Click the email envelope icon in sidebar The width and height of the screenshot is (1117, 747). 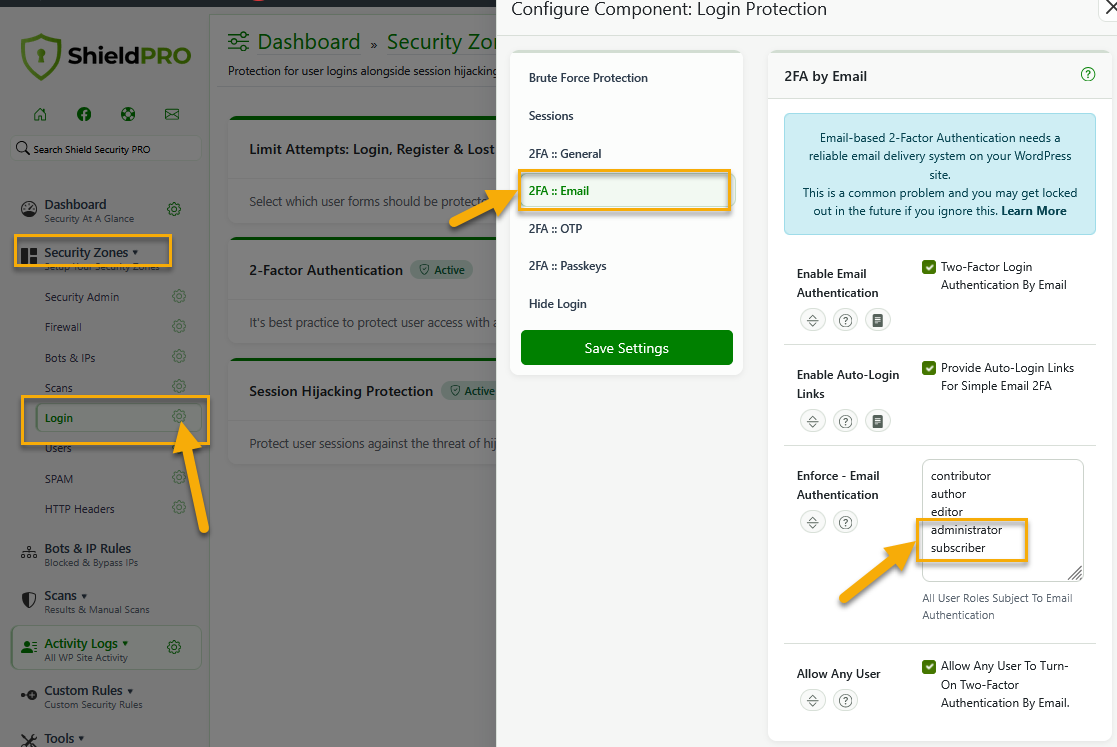(172, 114)
